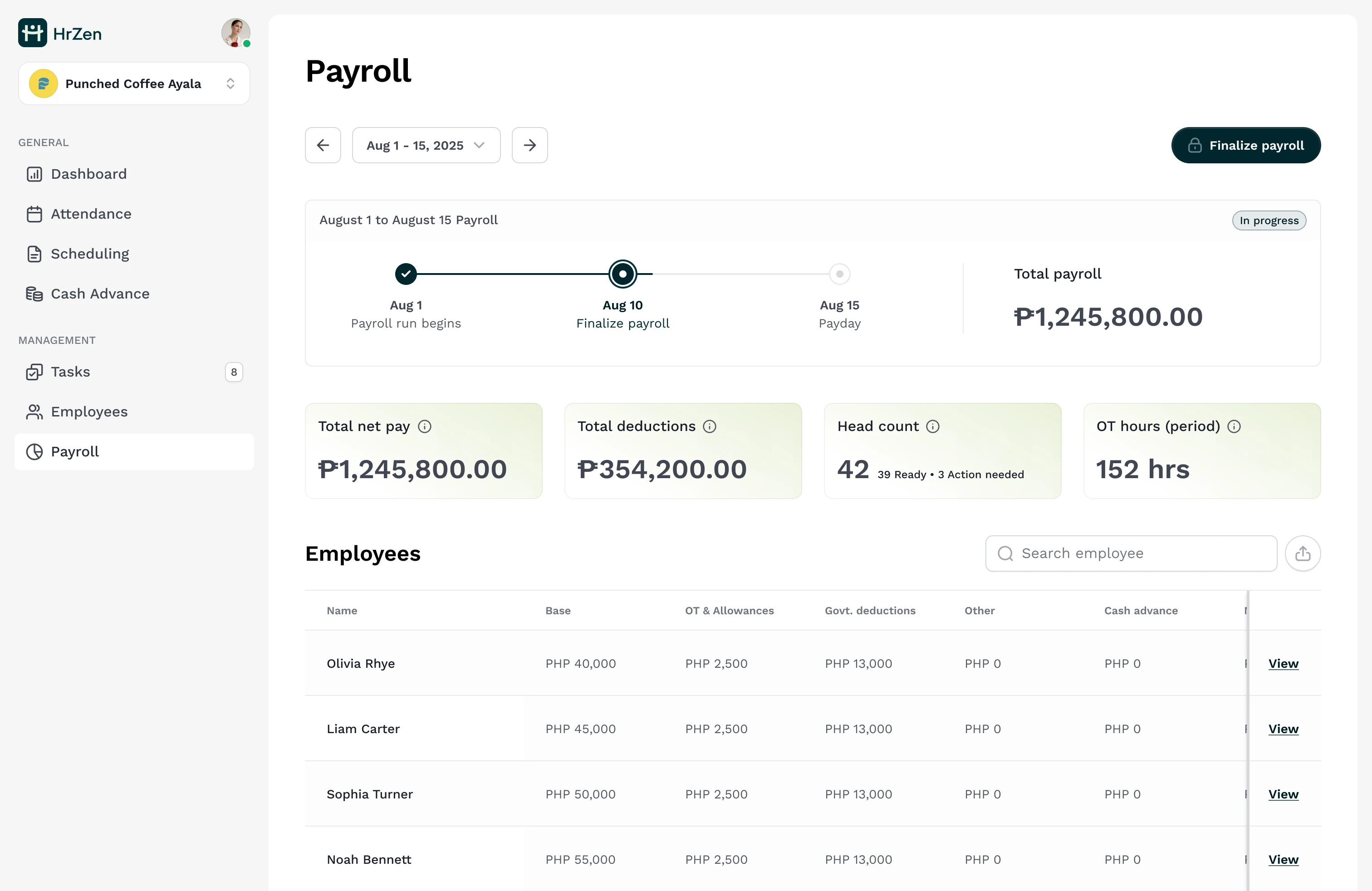Go to next payroll period arrow

(529, 145)
